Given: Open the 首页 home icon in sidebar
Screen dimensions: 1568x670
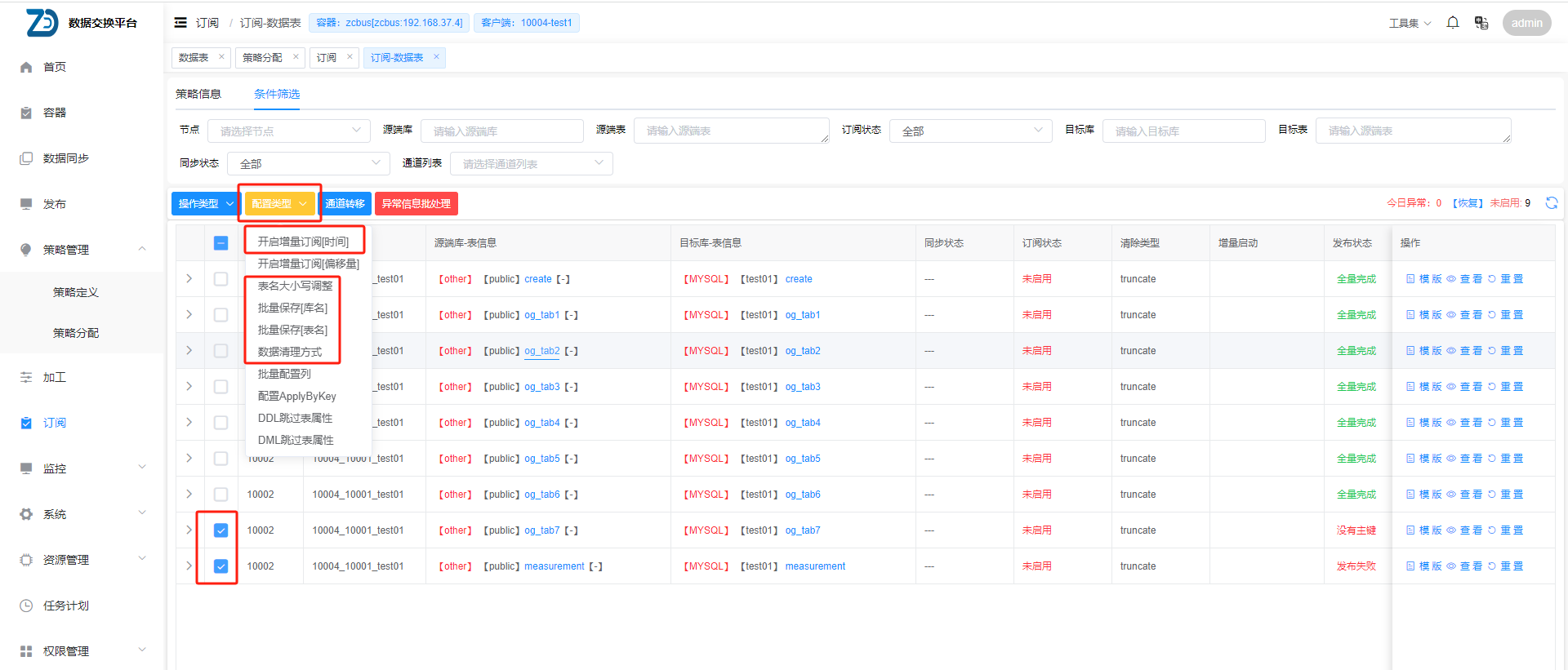Looking at the screenshot, I should [26, 67].
